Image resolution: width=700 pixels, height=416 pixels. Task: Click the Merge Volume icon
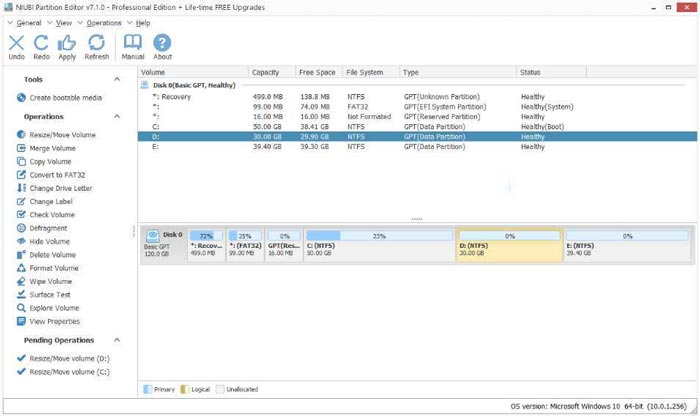coord(21,148)
